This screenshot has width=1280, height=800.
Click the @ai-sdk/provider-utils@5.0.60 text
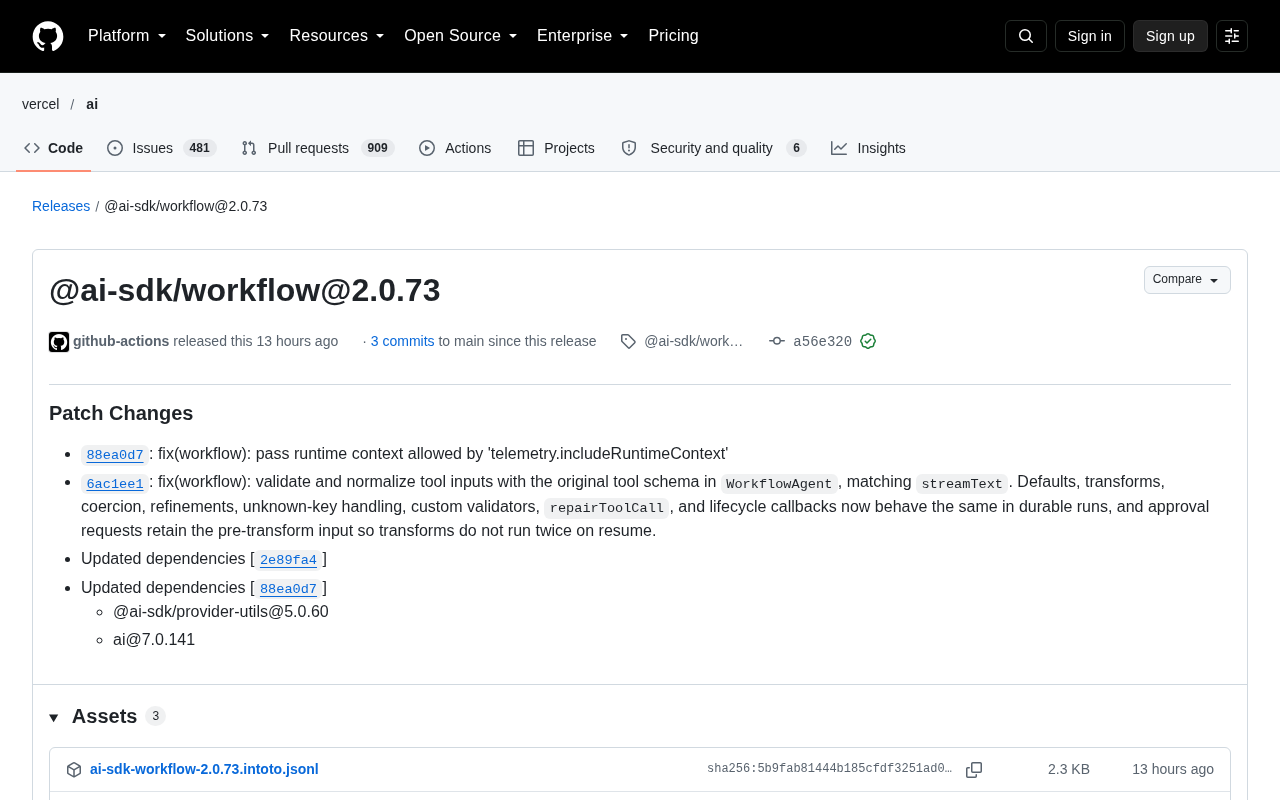[221, 611]
